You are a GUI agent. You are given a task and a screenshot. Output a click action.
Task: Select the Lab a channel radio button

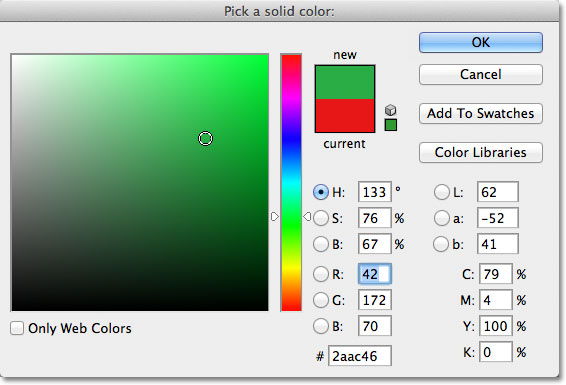point(441,218)
